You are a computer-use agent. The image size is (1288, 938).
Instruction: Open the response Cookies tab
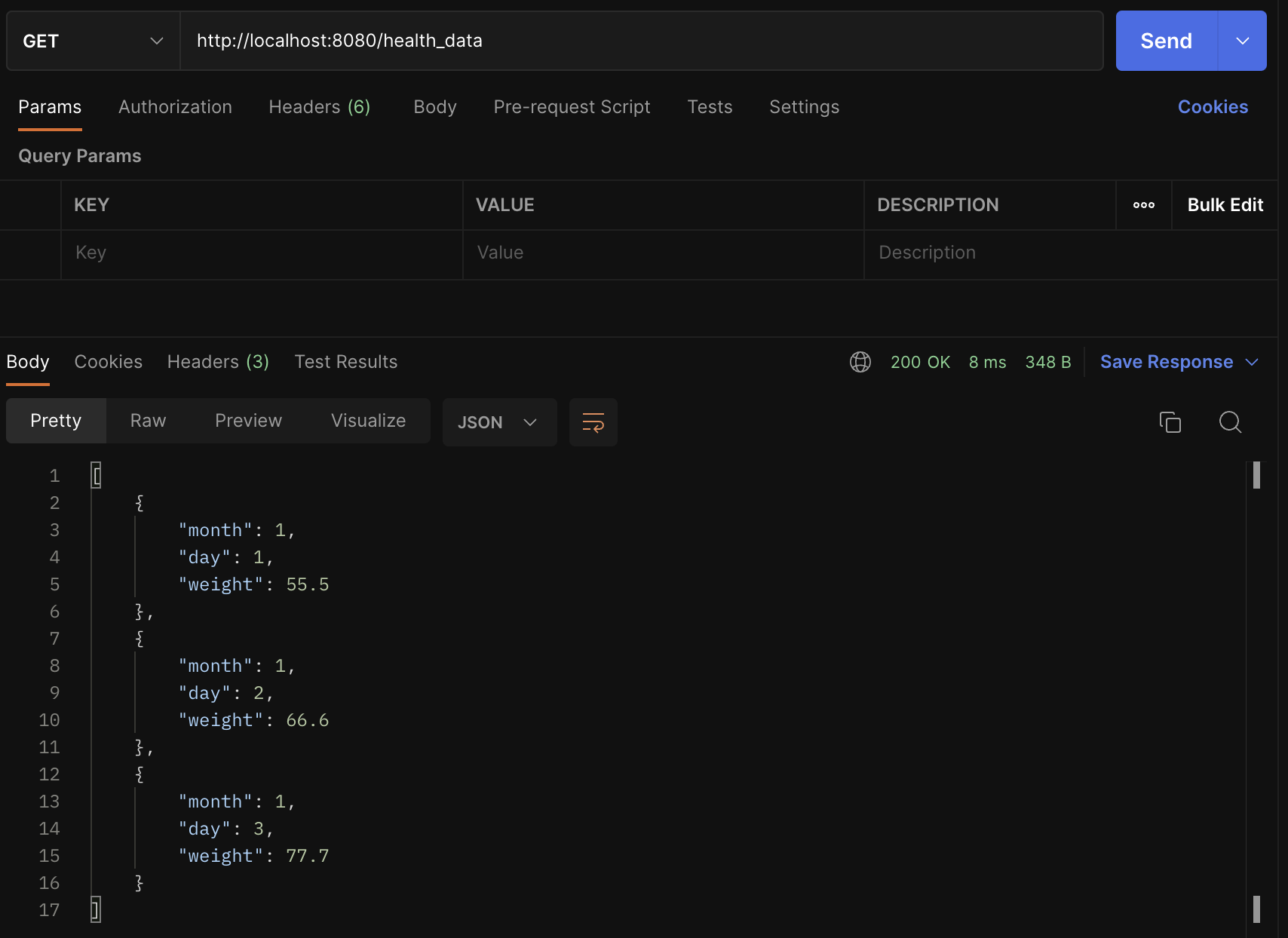[x=109, y=362]
